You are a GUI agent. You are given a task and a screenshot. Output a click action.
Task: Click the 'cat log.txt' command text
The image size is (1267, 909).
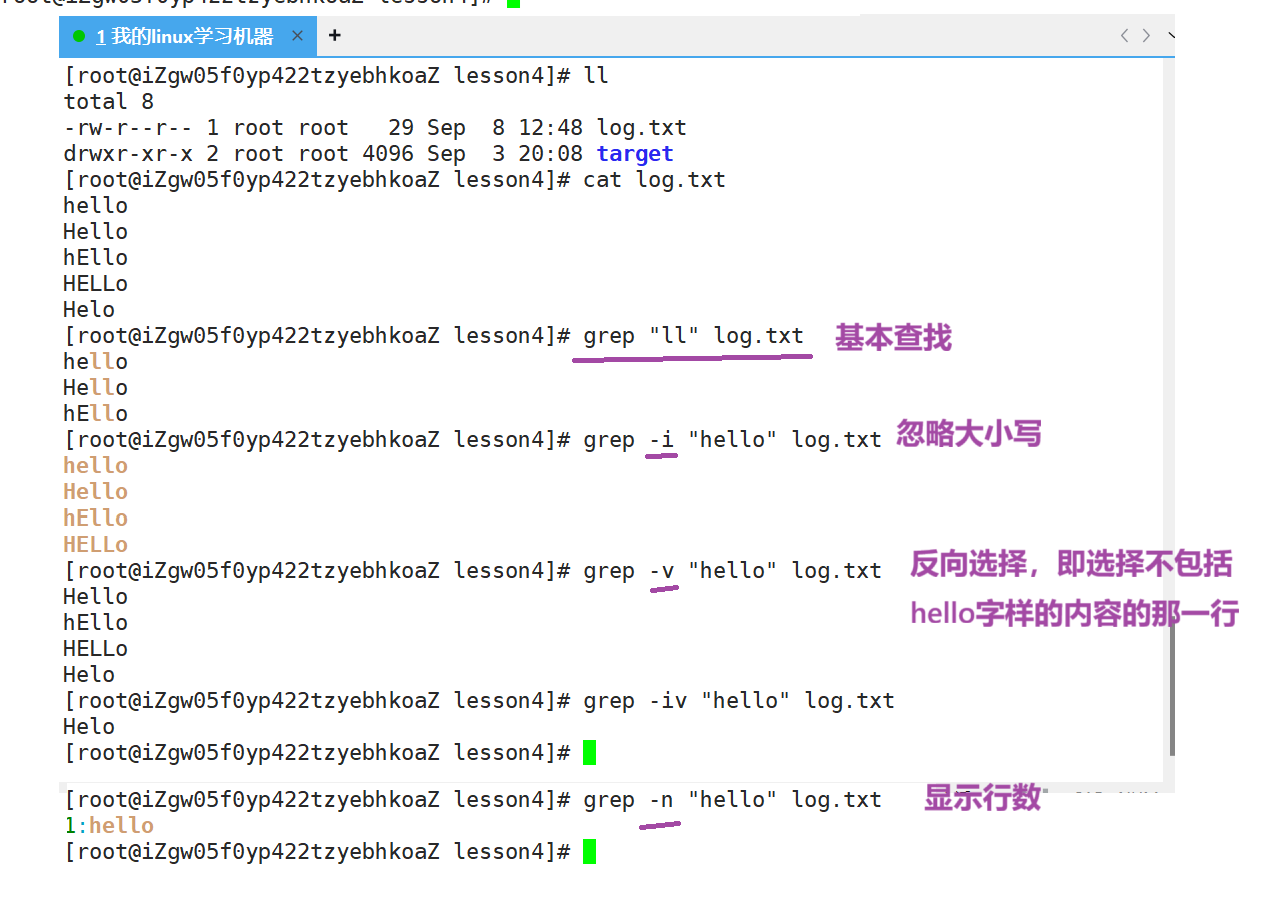click(655, 180)
